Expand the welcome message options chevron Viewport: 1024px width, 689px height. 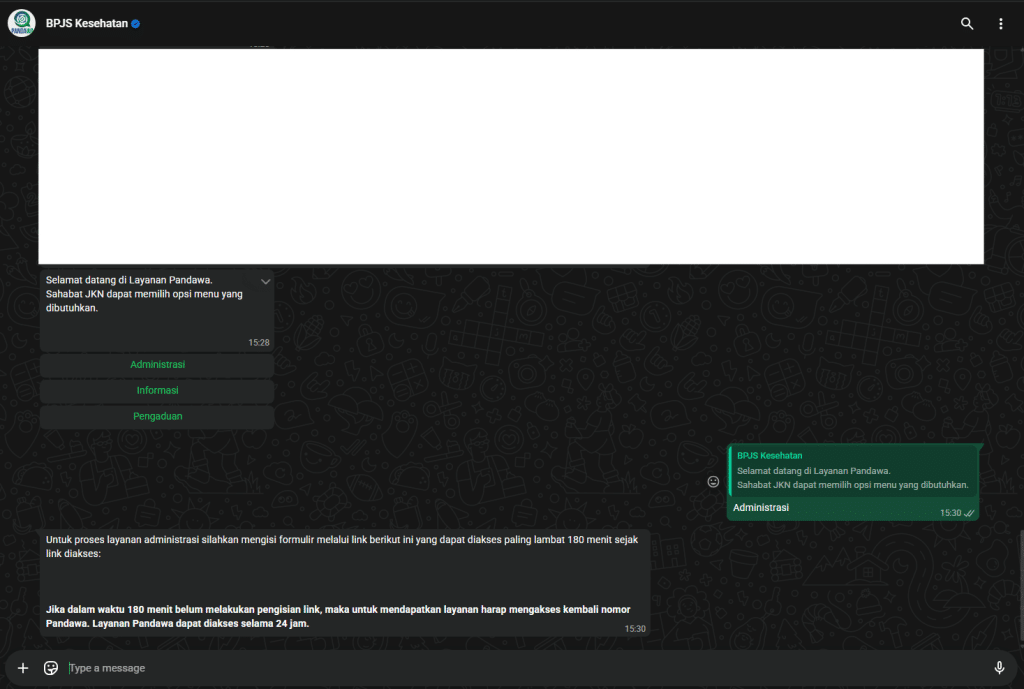pos(265,282)
